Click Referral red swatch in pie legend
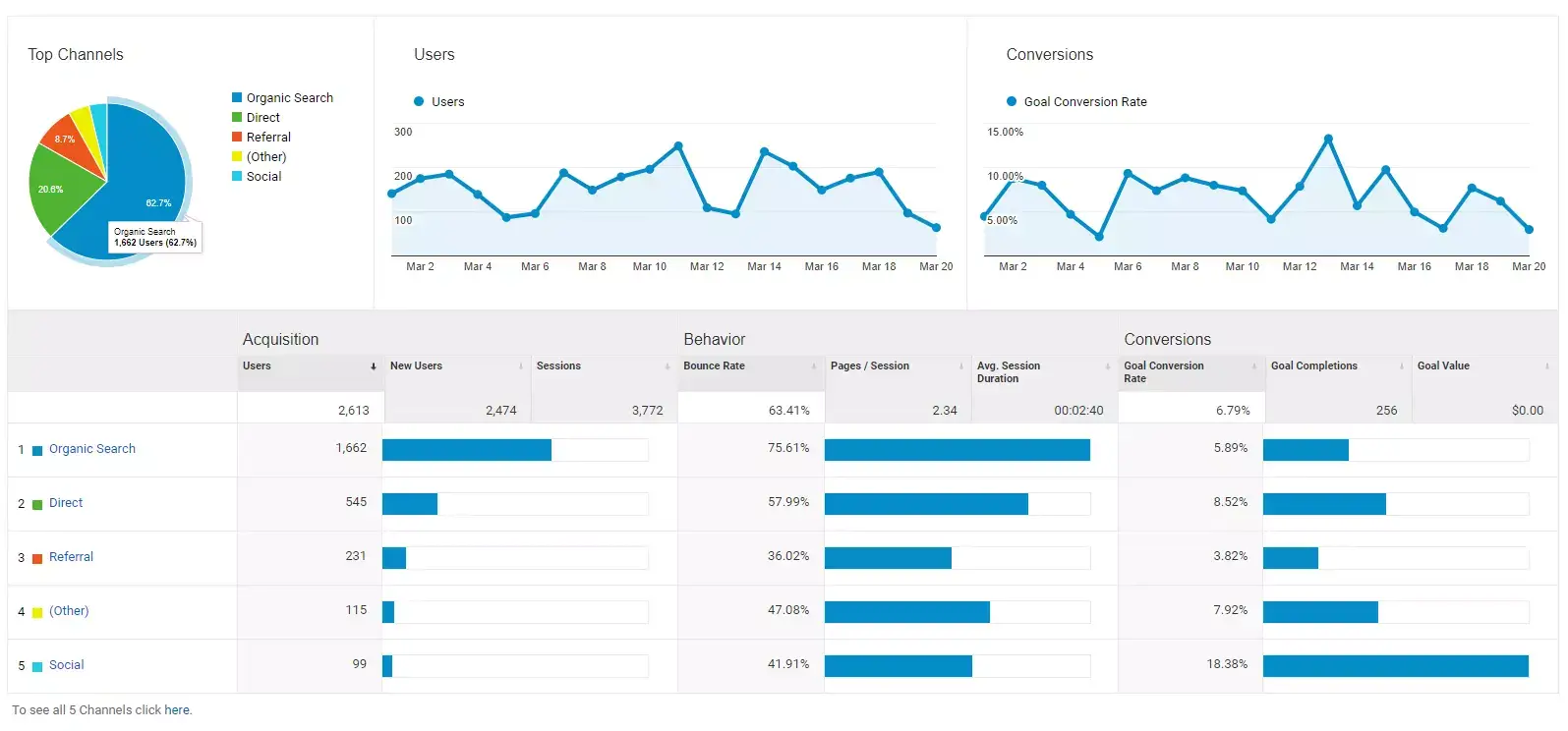 coord(237,137)
